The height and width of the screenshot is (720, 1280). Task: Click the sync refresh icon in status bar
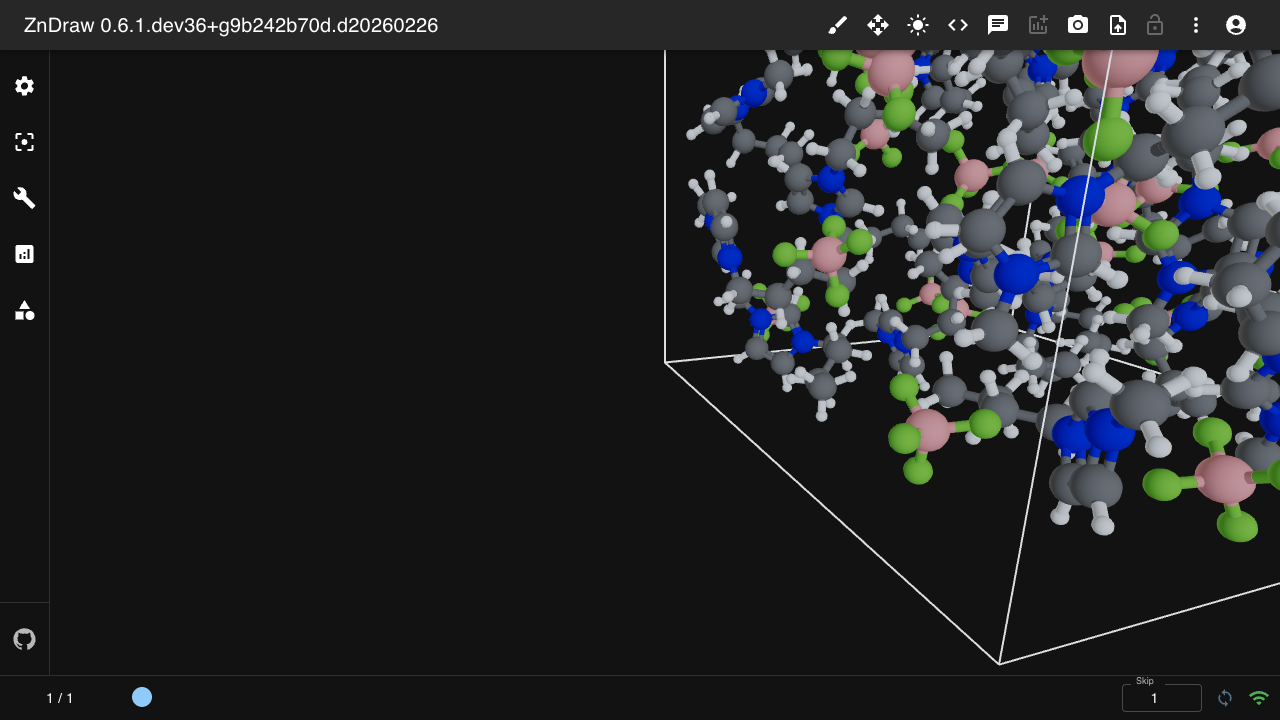click(x=1225, y=698)
